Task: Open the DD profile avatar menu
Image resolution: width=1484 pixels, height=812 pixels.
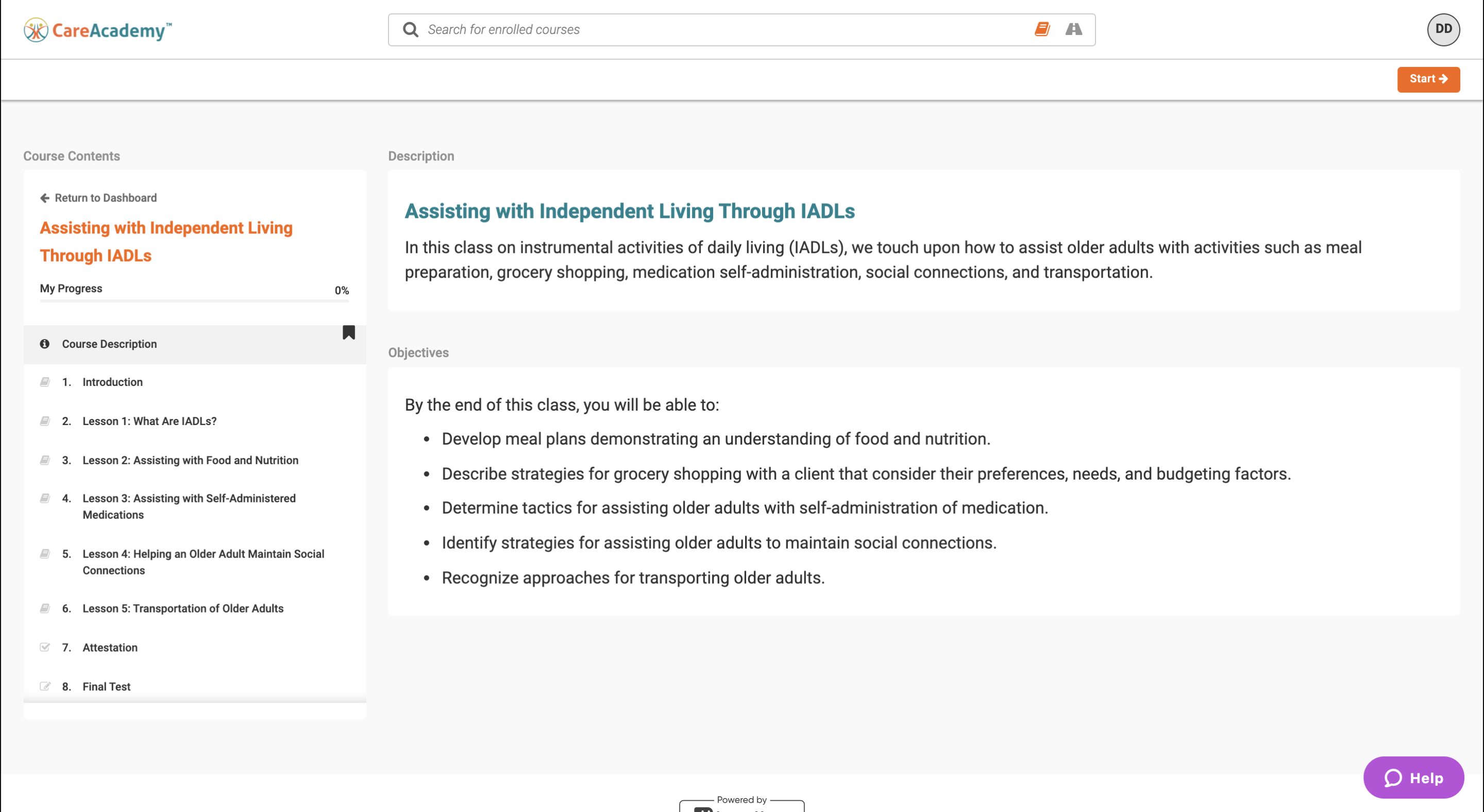Action: point(1443,29)
